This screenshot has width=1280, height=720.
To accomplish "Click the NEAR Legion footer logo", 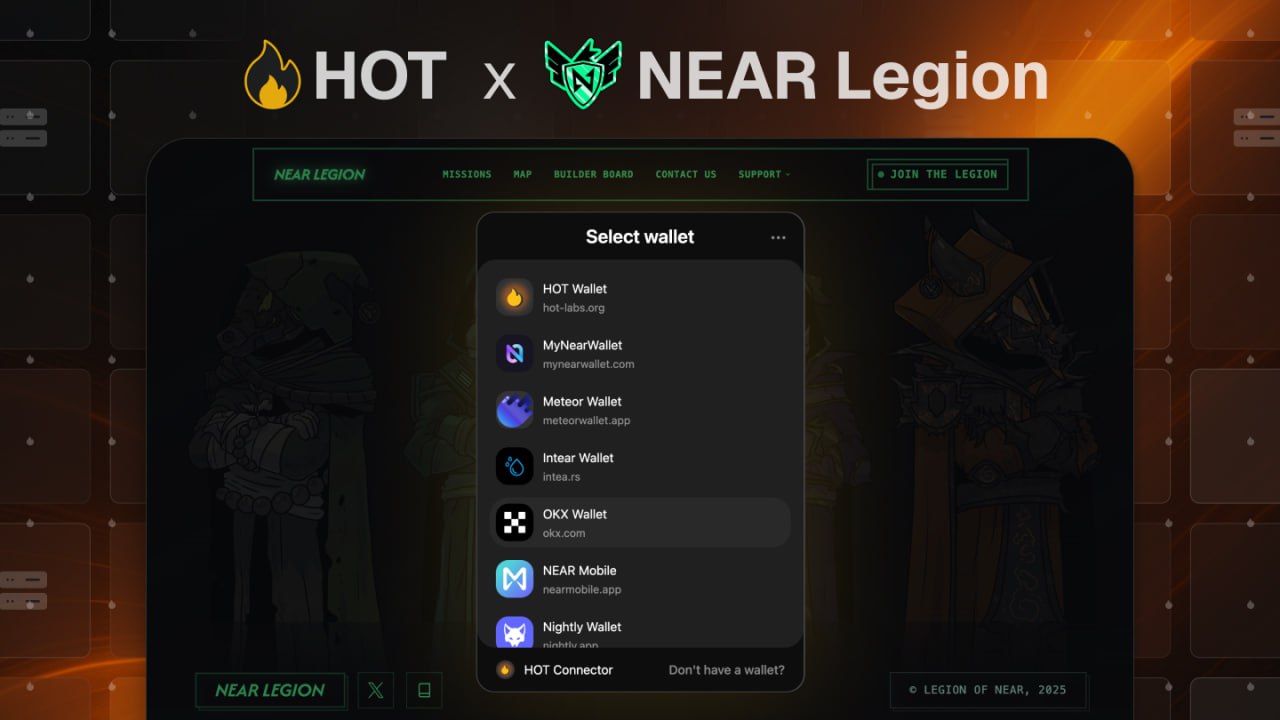I will tap(270, 690).
